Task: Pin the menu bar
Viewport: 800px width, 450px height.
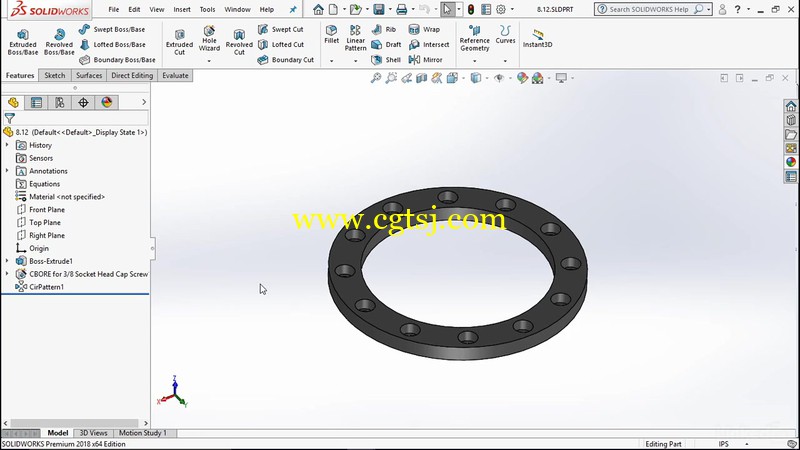Action: pyautogui.click(x=293, y=9)
